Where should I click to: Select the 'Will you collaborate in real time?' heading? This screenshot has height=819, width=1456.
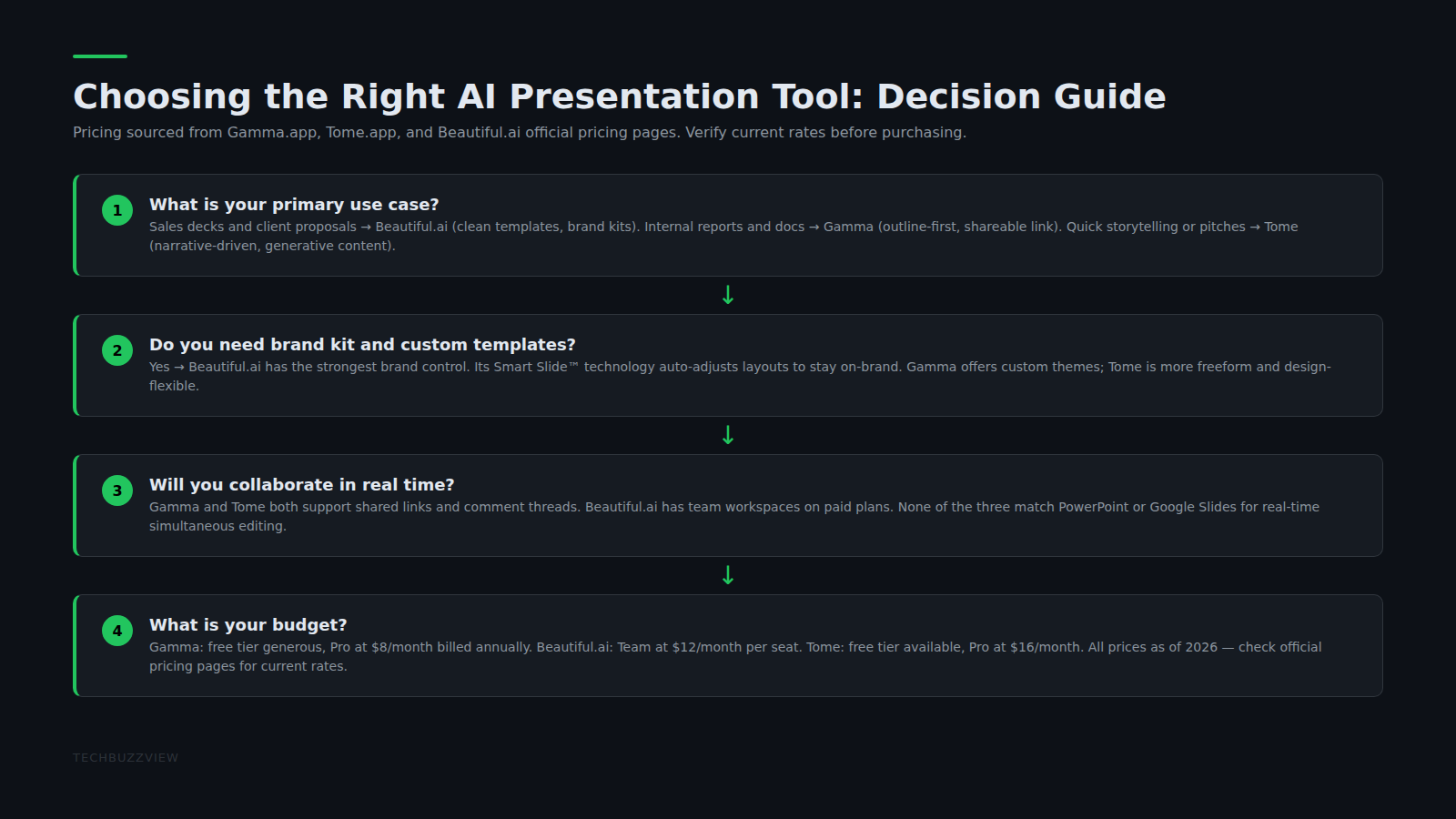(x=301, y=485)
